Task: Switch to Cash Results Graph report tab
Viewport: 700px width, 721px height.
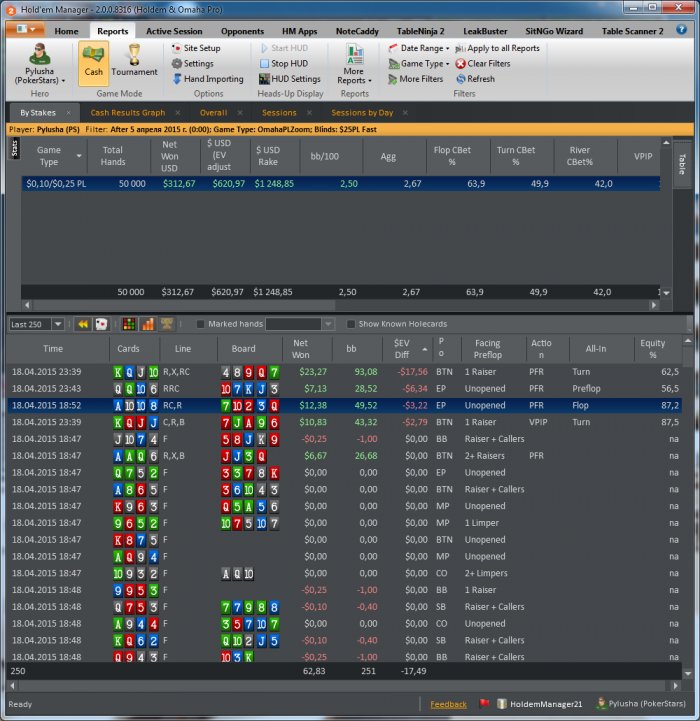Action: tap(127, 113)
